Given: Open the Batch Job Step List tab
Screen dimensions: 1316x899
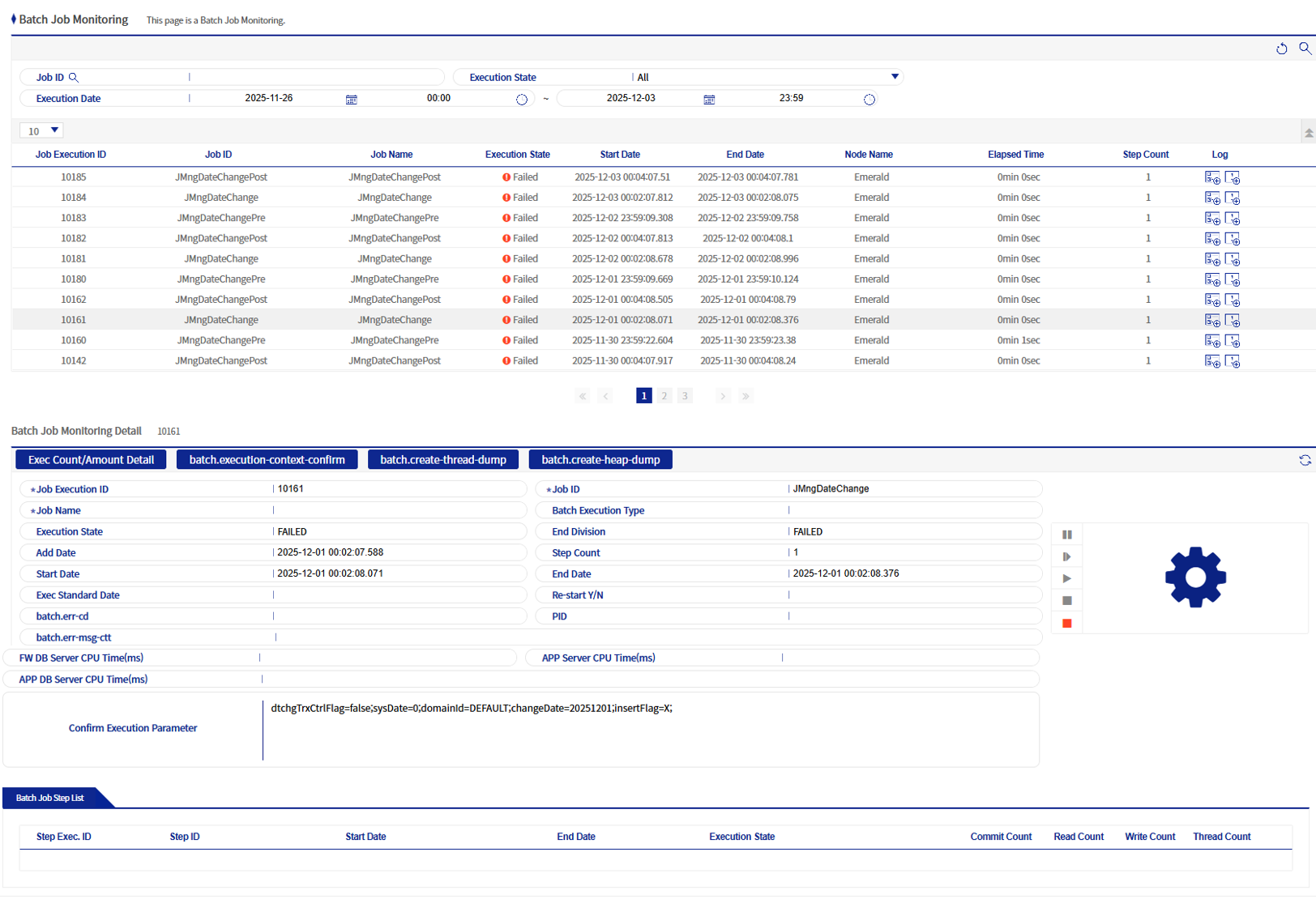Looking at the screenshot, I should [49, 798].
